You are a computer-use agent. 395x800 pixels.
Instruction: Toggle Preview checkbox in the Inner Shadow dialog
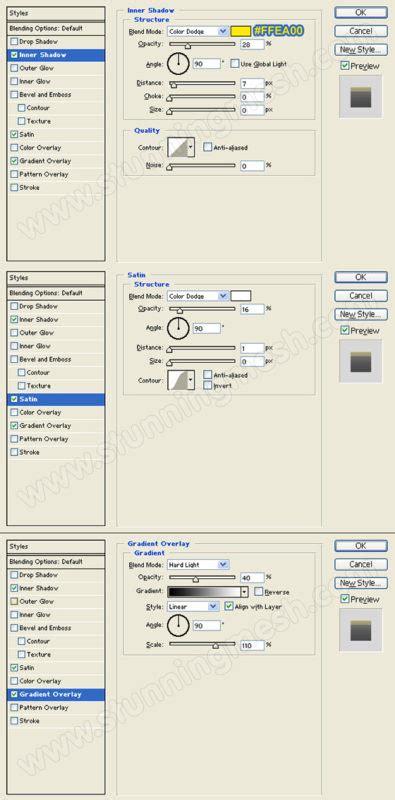(344, 66)
